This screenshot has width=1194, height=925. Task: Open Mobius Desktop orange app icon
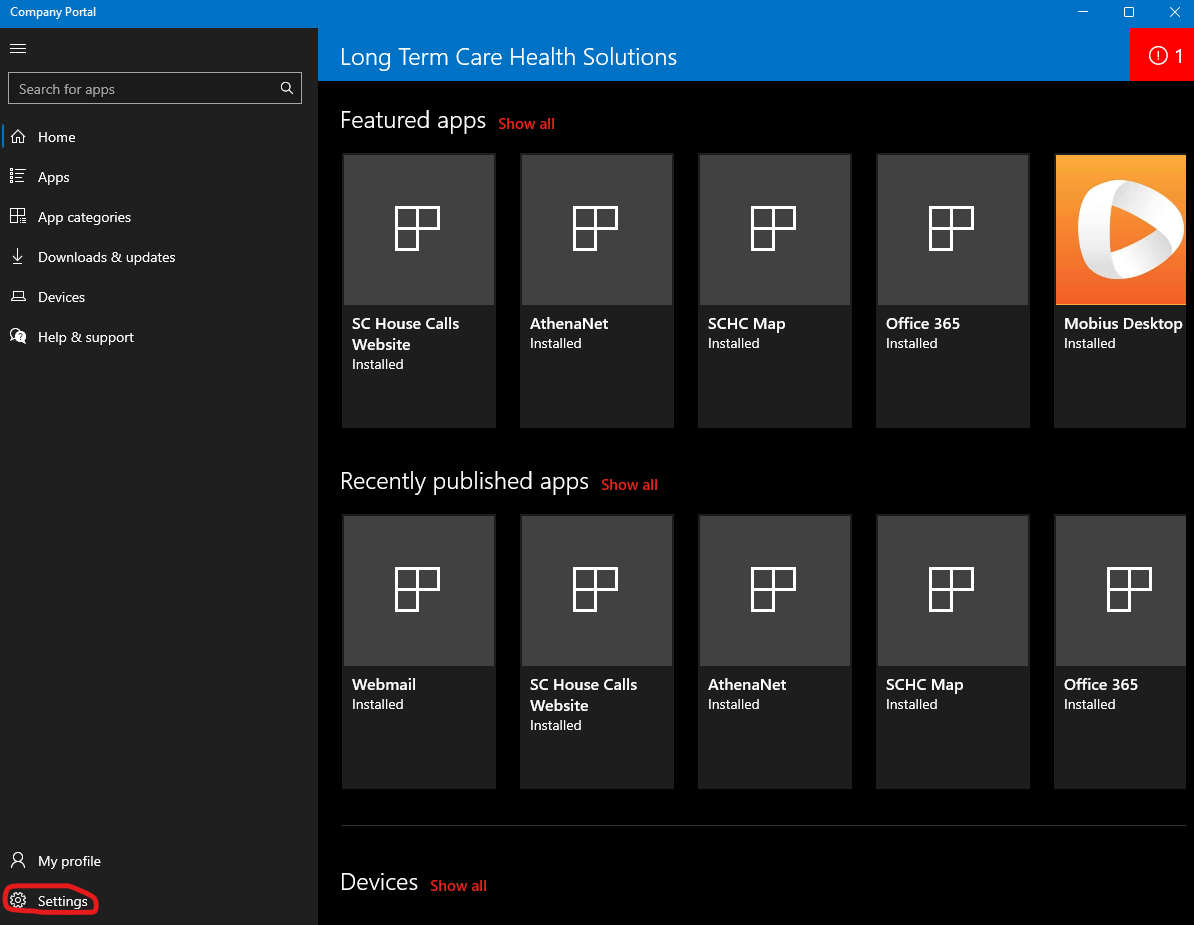1121,229
